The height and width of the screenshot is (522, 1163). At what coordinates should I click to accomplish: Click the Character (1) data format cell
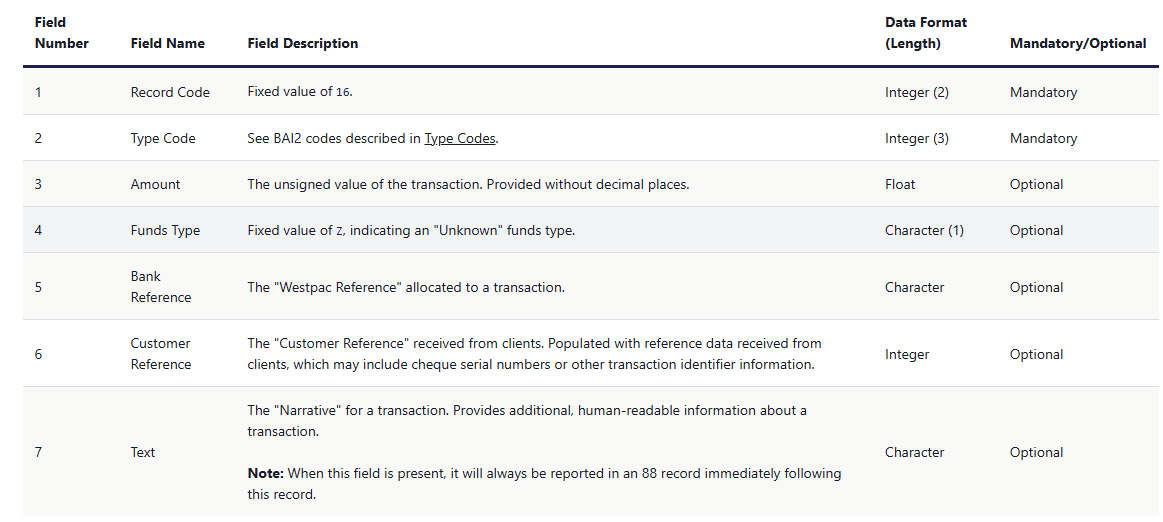[x=924, y=230]
